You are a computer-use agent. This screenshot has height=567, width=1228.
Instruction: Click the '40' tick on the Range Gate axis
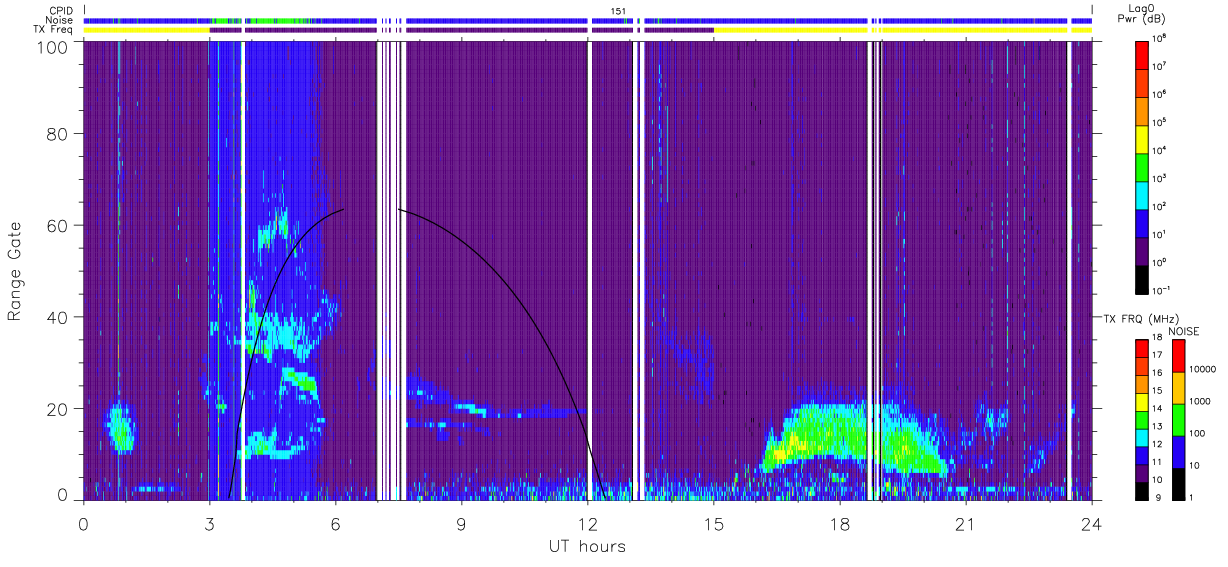click(57, 317)
